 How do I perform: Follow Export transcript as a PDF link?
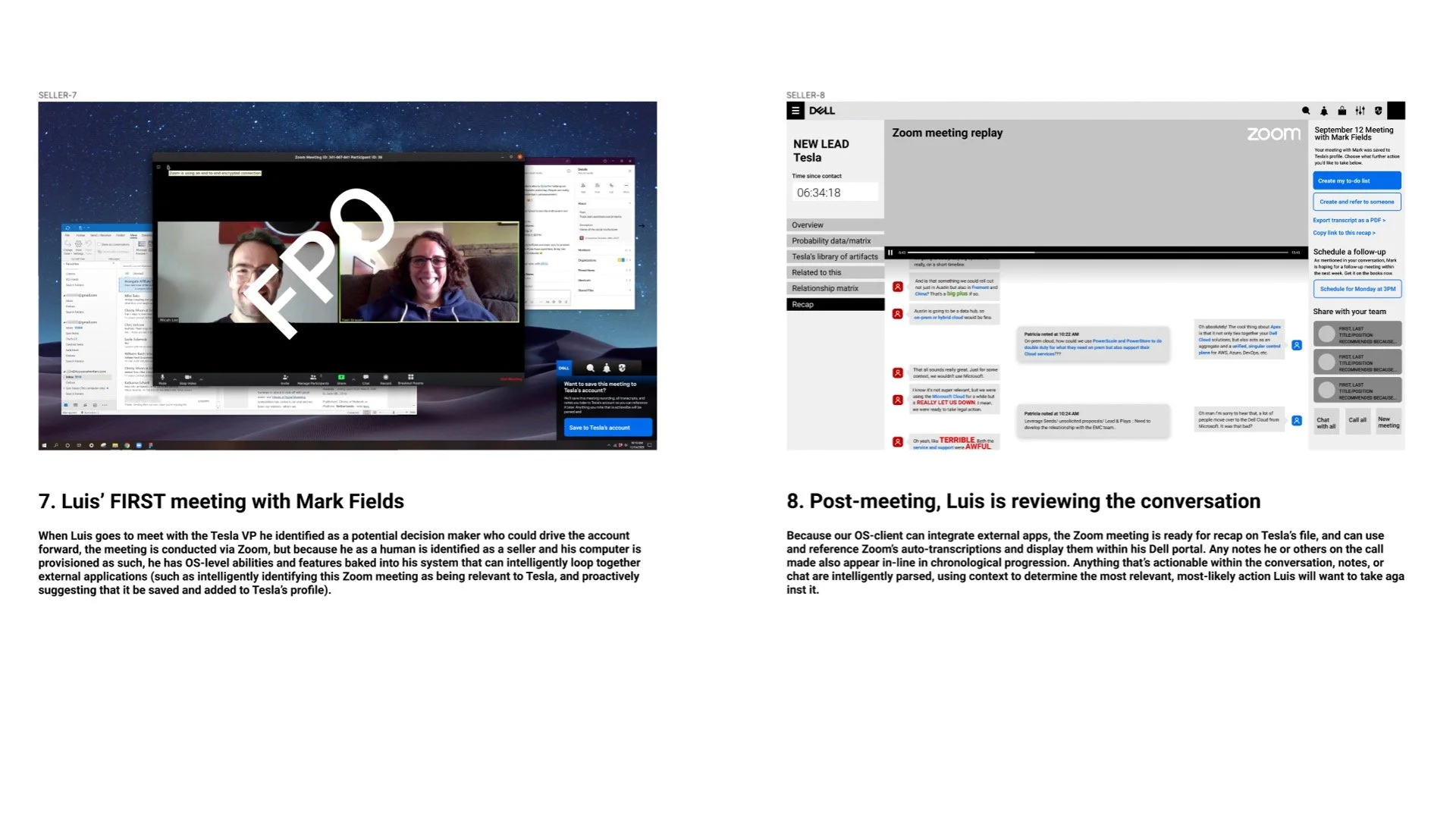point(1349,221)
